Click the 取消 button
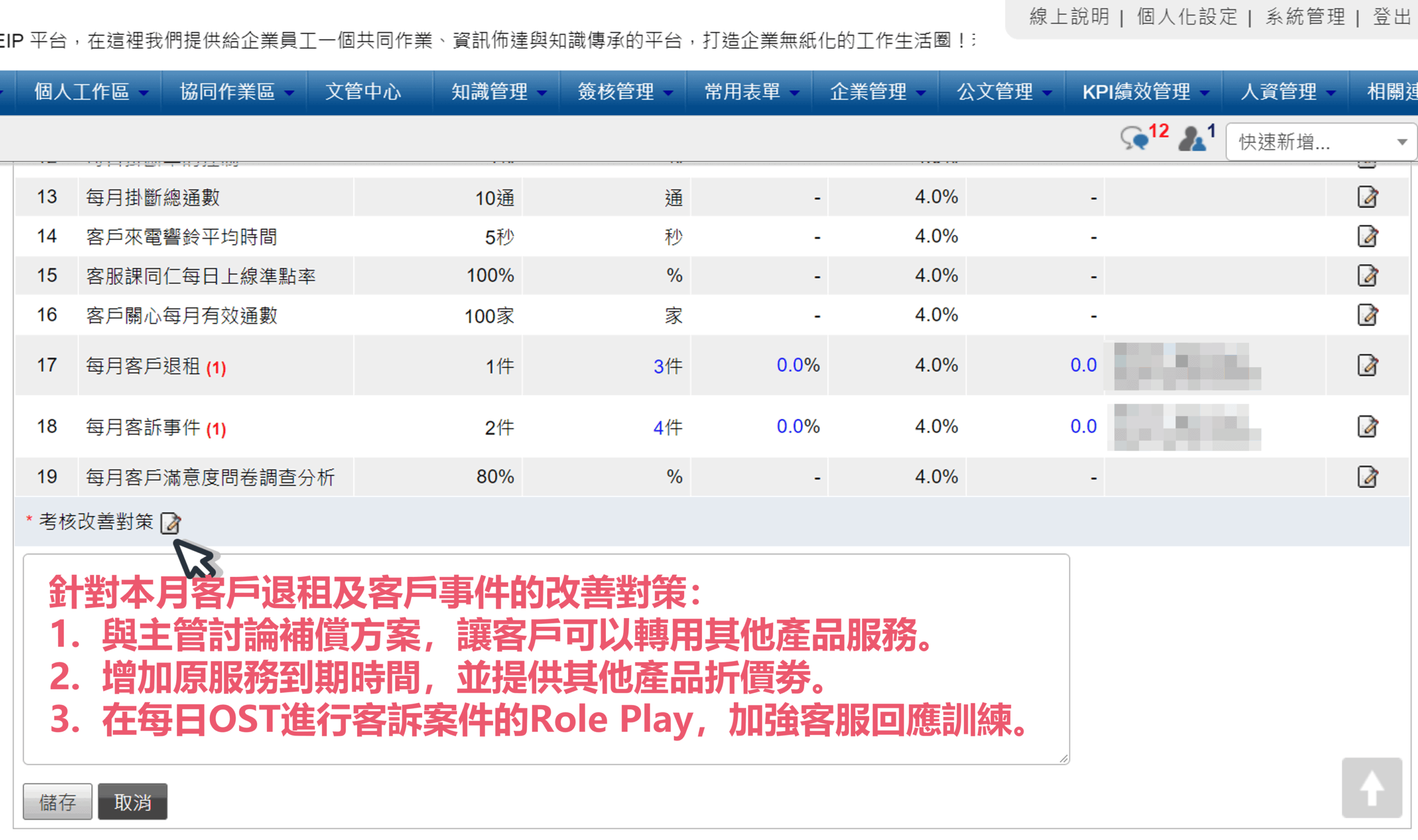 pos(132,801)
